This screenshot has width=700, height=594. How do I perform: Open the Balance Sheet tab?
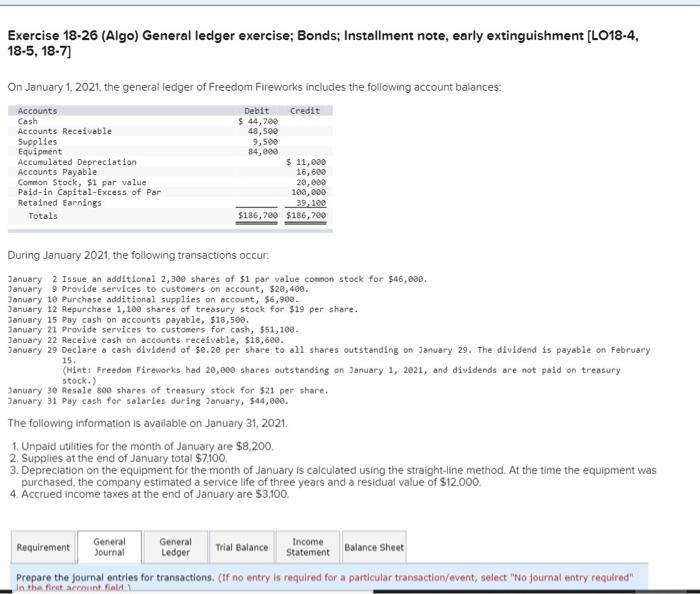tap(374, 547)
